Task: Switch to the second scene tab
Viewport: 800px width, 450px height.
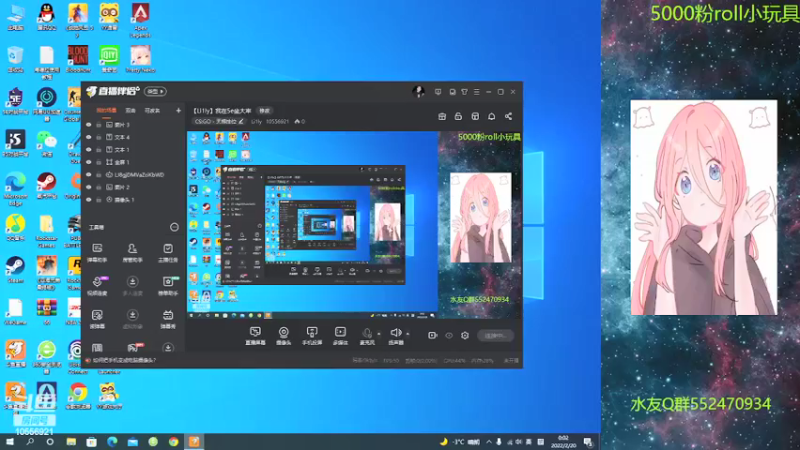Action: pos(131,111)
